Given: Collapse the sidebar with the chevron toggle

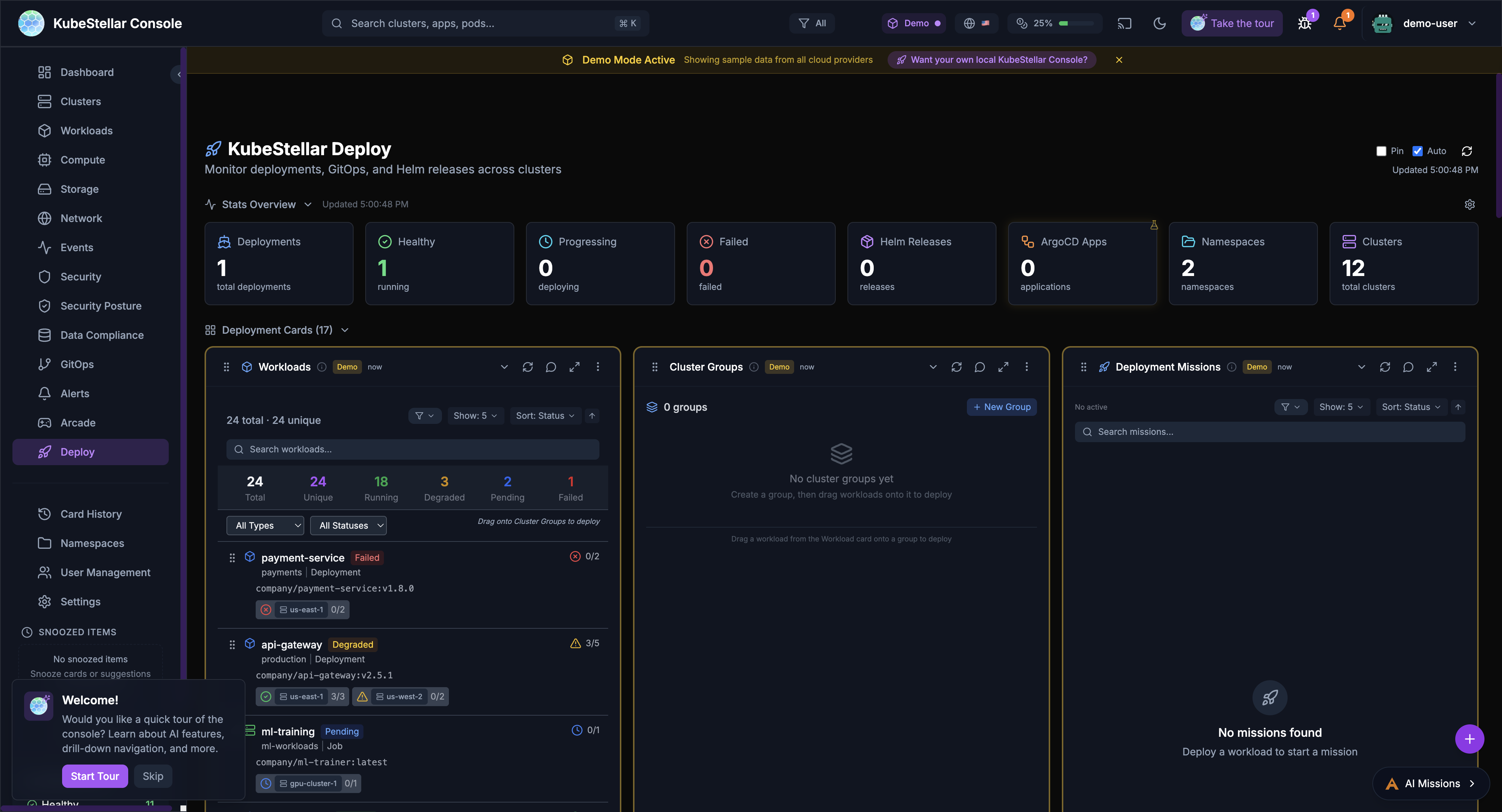Looking at the screenshot, I should coord(179,74).
